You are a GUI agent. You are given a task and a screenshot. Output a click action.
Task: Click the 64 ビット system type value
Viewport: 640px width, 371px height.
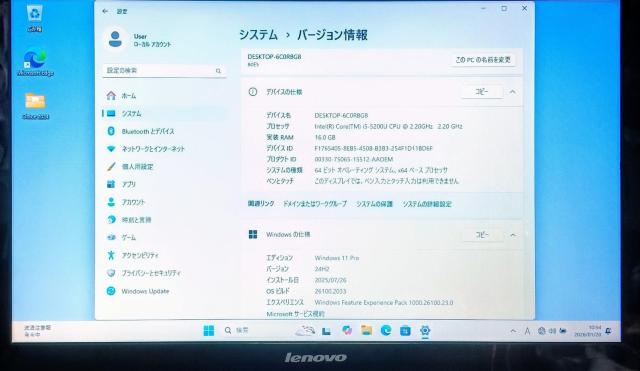381,170
